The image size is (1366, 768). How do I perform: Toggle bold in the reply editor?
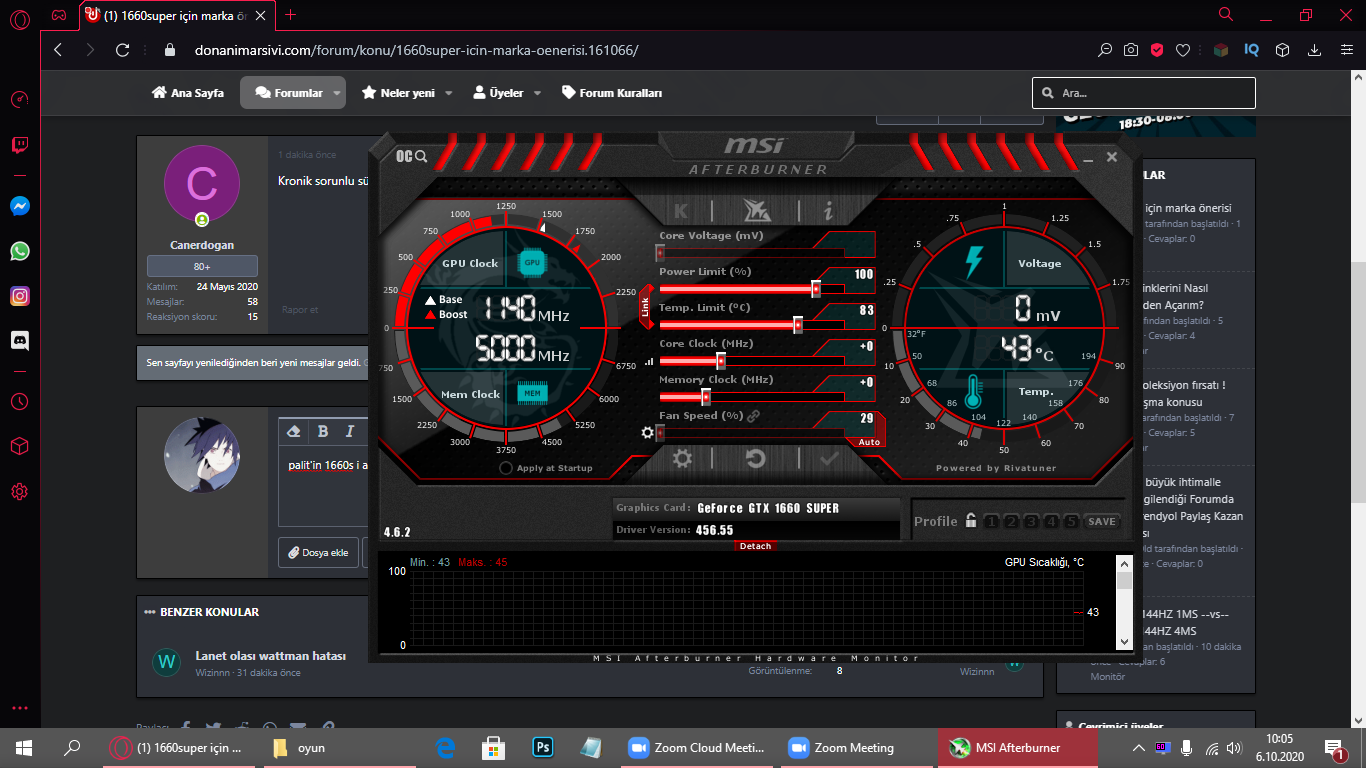point(323,431)
